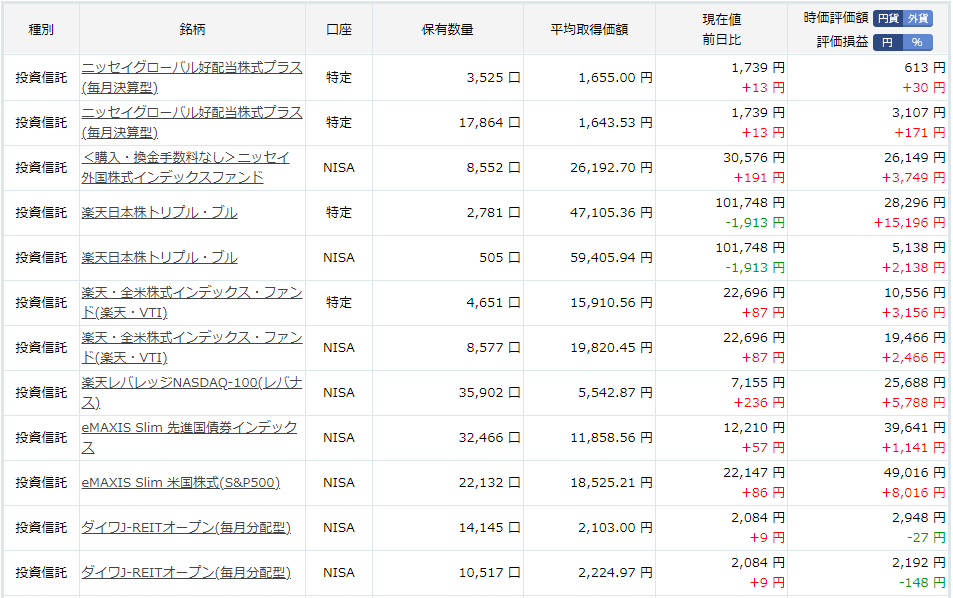Switch valuation display to 円貨

pos(888,18)
